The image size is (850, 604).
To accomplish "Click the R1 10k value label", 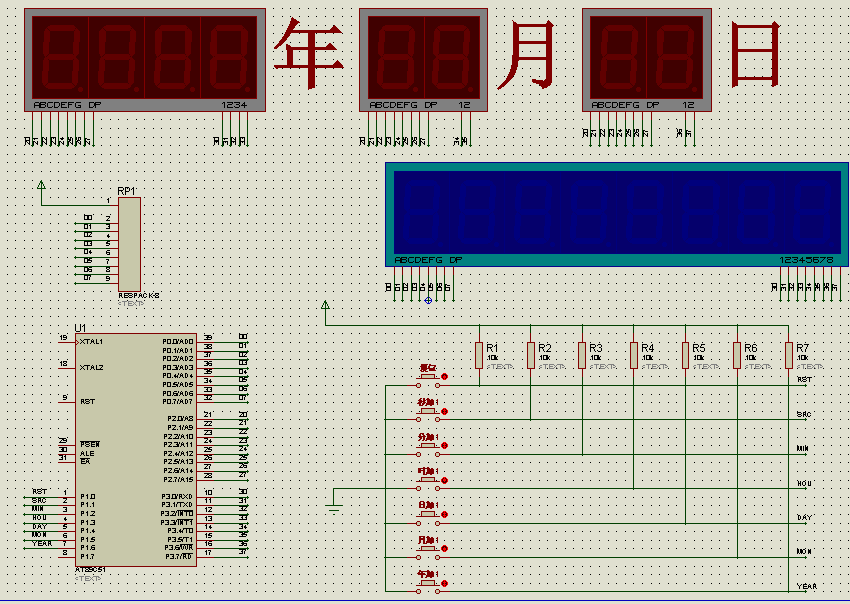I will coord(492,358).
